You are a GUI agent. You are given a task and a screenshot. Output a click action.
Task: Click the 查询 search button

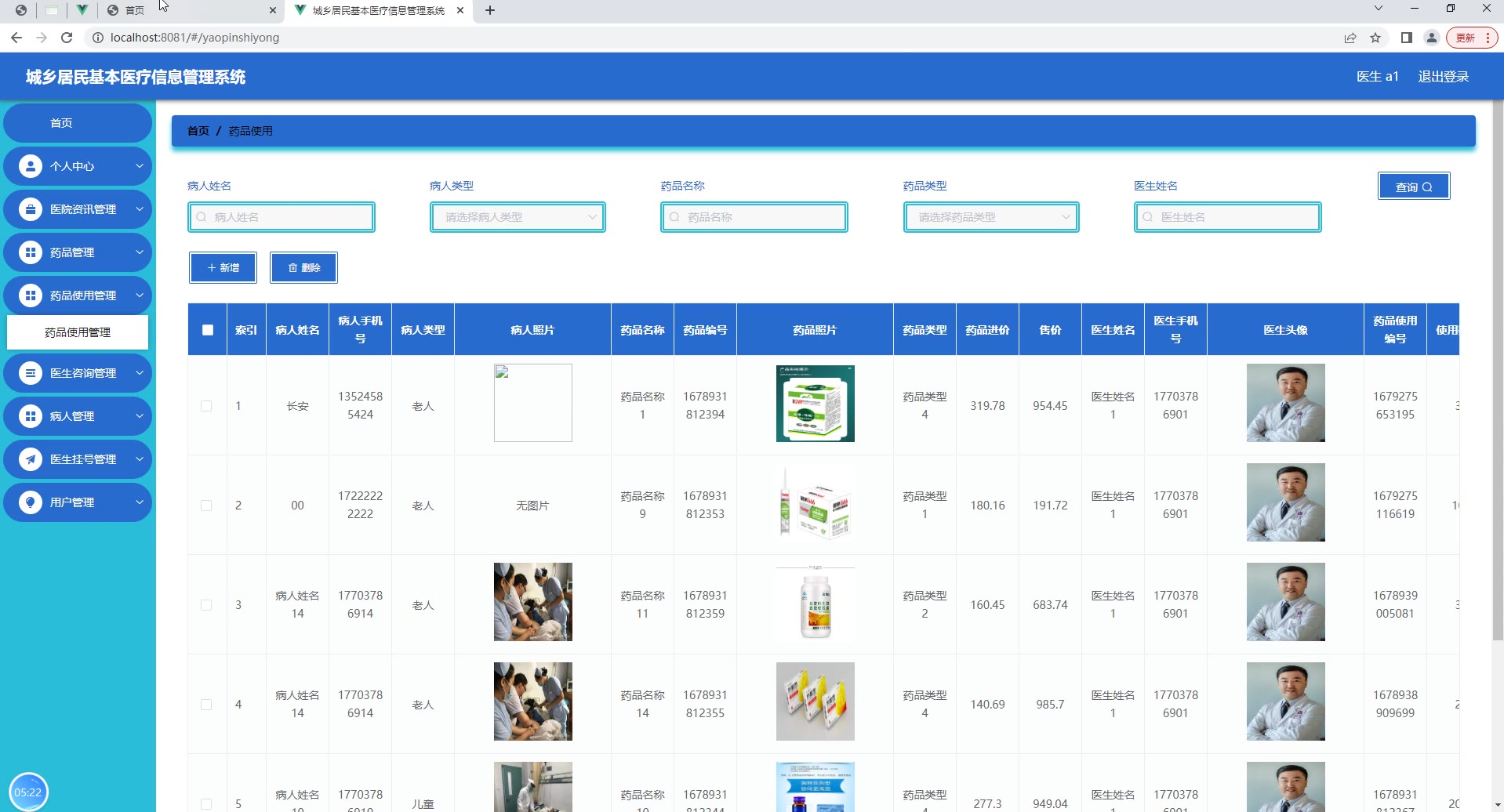point(1414,187)
